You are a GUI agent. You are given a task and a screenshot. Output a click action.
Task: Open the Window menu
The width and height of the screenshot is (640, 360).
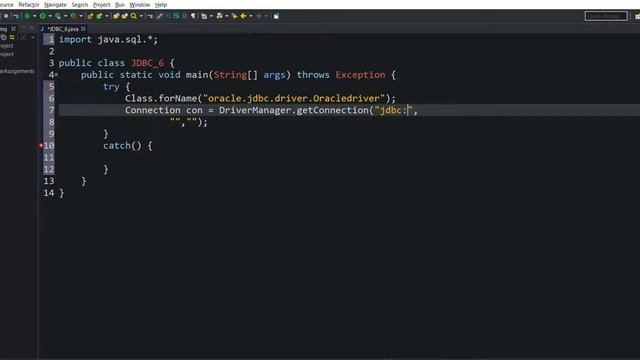[x=140, y=4]
